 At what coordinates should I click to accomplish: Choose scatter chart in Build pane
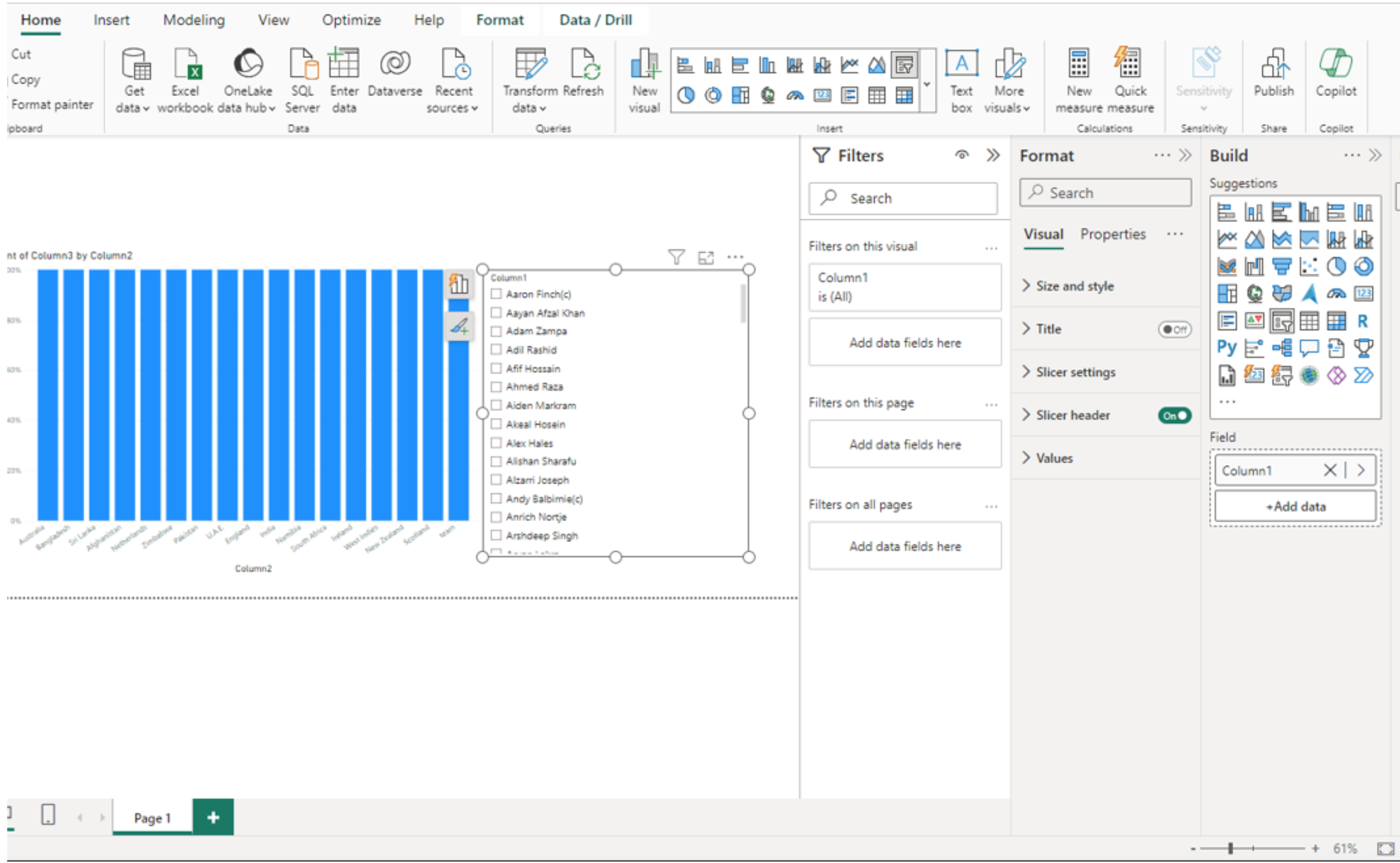[x=1309, y=266]
